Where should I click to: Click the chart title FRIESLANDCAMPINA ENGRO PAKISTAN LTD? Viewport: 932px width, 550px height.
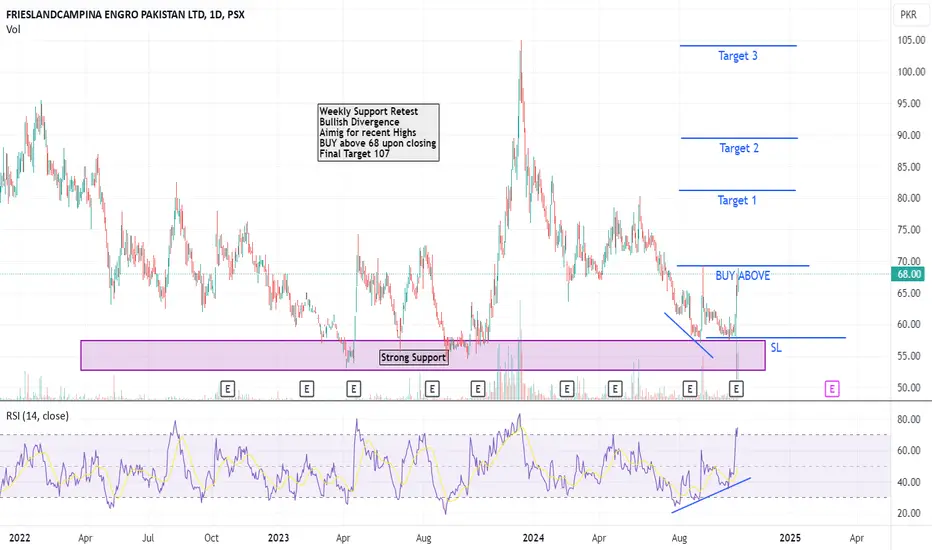[x=105, y=14]
